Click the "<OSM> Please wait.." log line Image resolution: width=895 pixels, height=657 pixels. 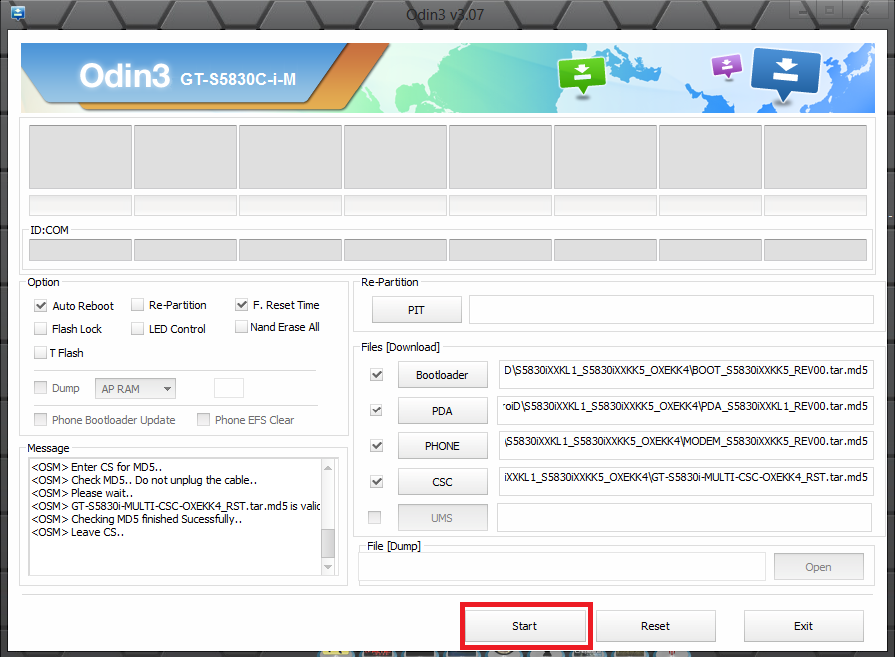pyautogui.click(x=83, y=493)
